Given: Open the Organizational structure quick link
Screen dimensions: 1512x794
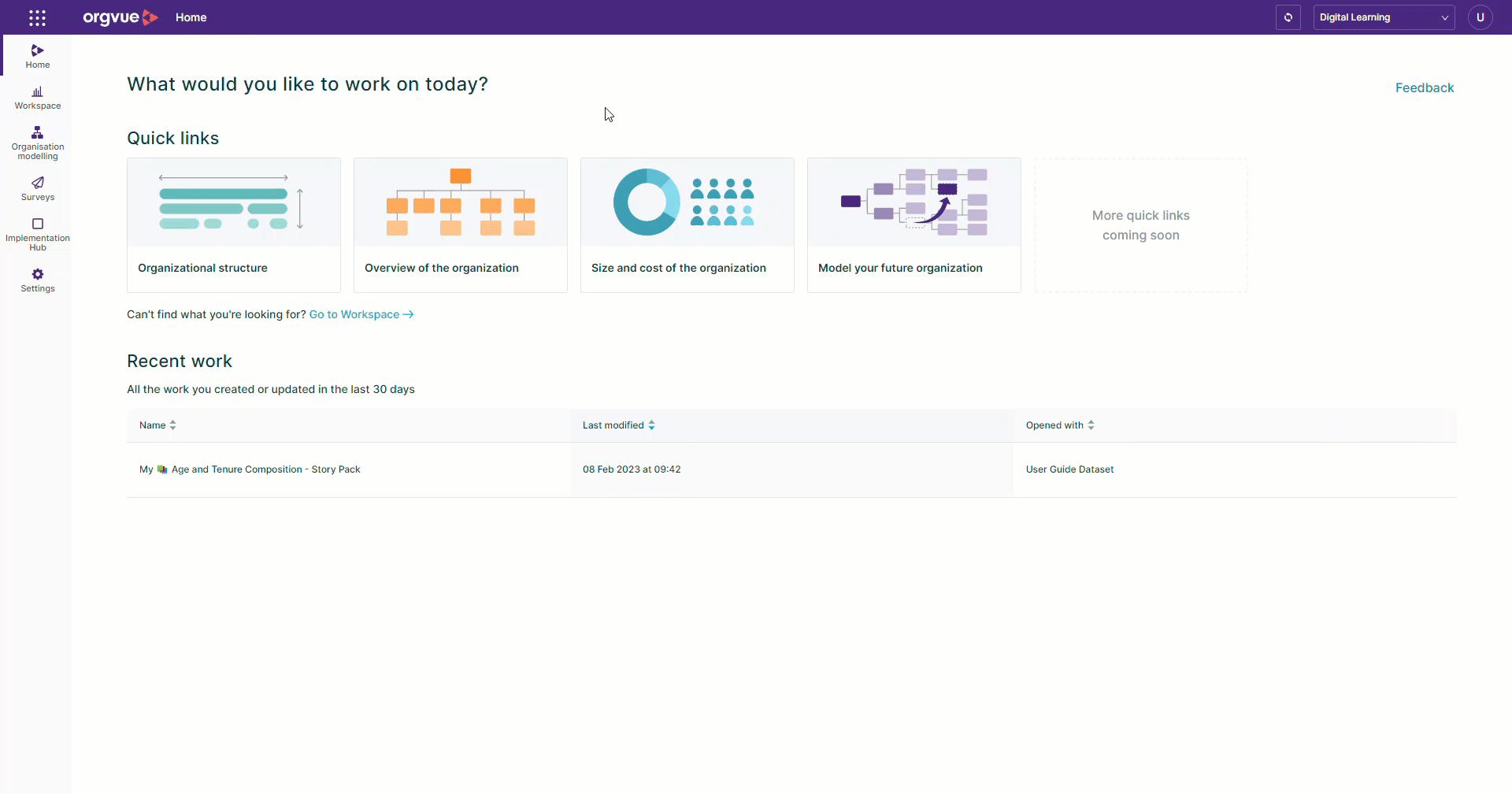Looking at the screenshot, I should click(234, 225).
